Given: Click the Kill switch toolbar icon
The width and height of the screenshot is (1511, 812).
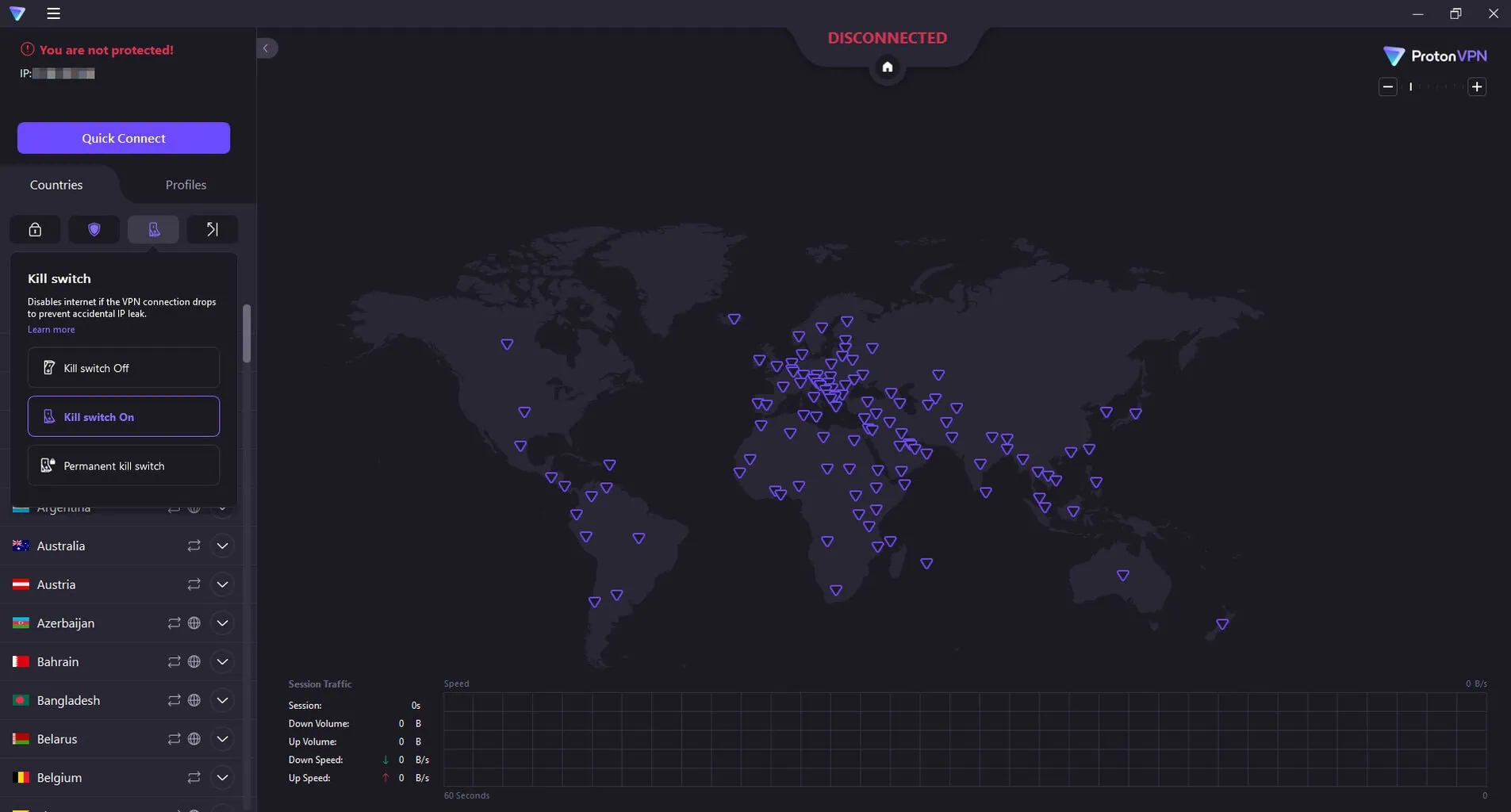Looking at the screenshot, I should coord(153,230).
